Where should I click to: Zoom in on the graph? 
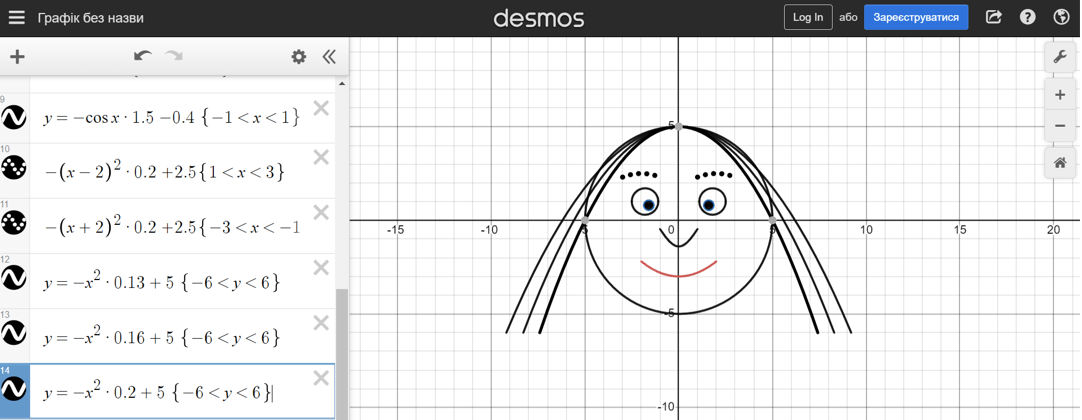coord(1060,95)
